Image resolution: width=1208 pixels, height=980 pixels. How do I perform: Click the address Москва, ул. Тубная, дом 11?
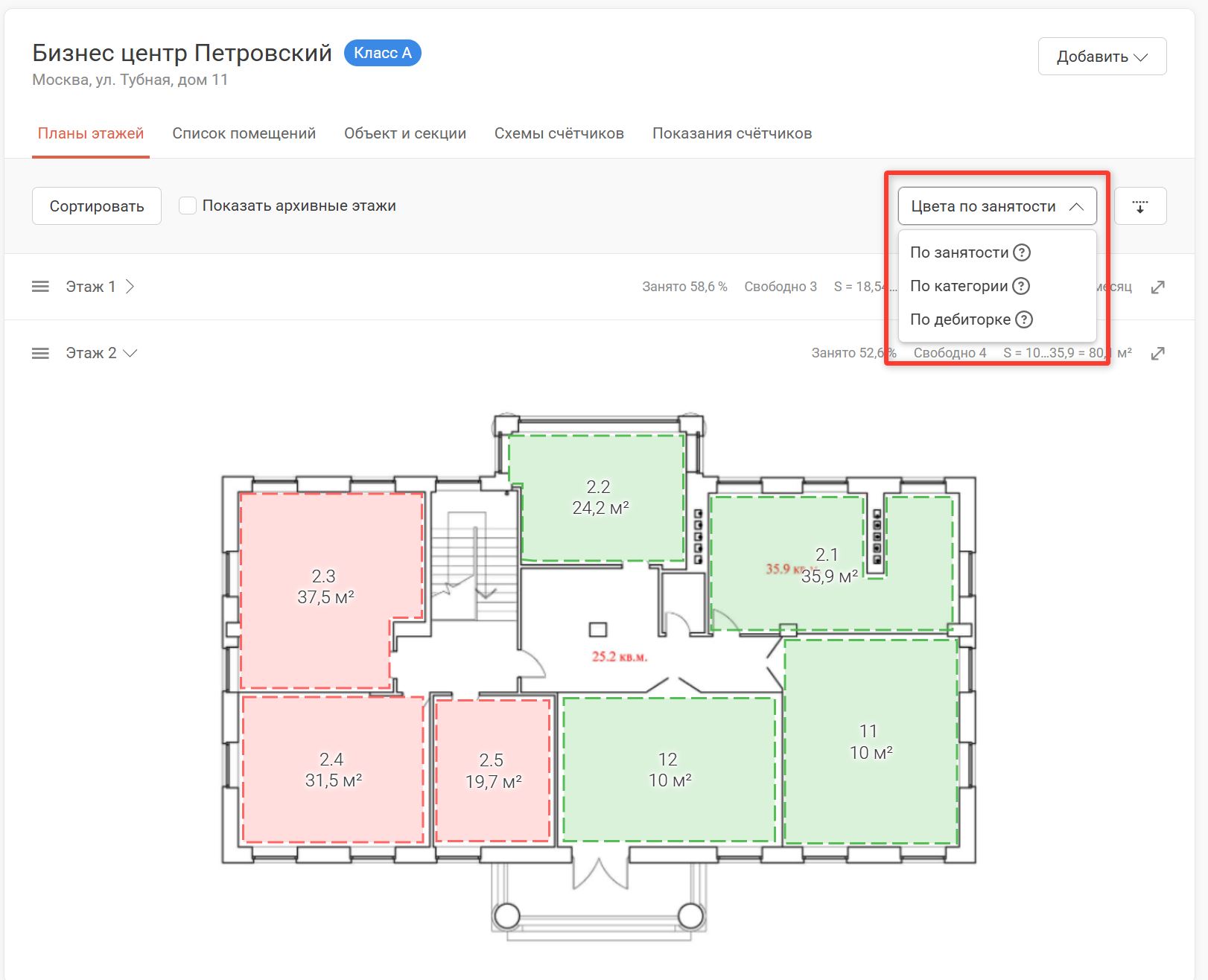(130, 80)
